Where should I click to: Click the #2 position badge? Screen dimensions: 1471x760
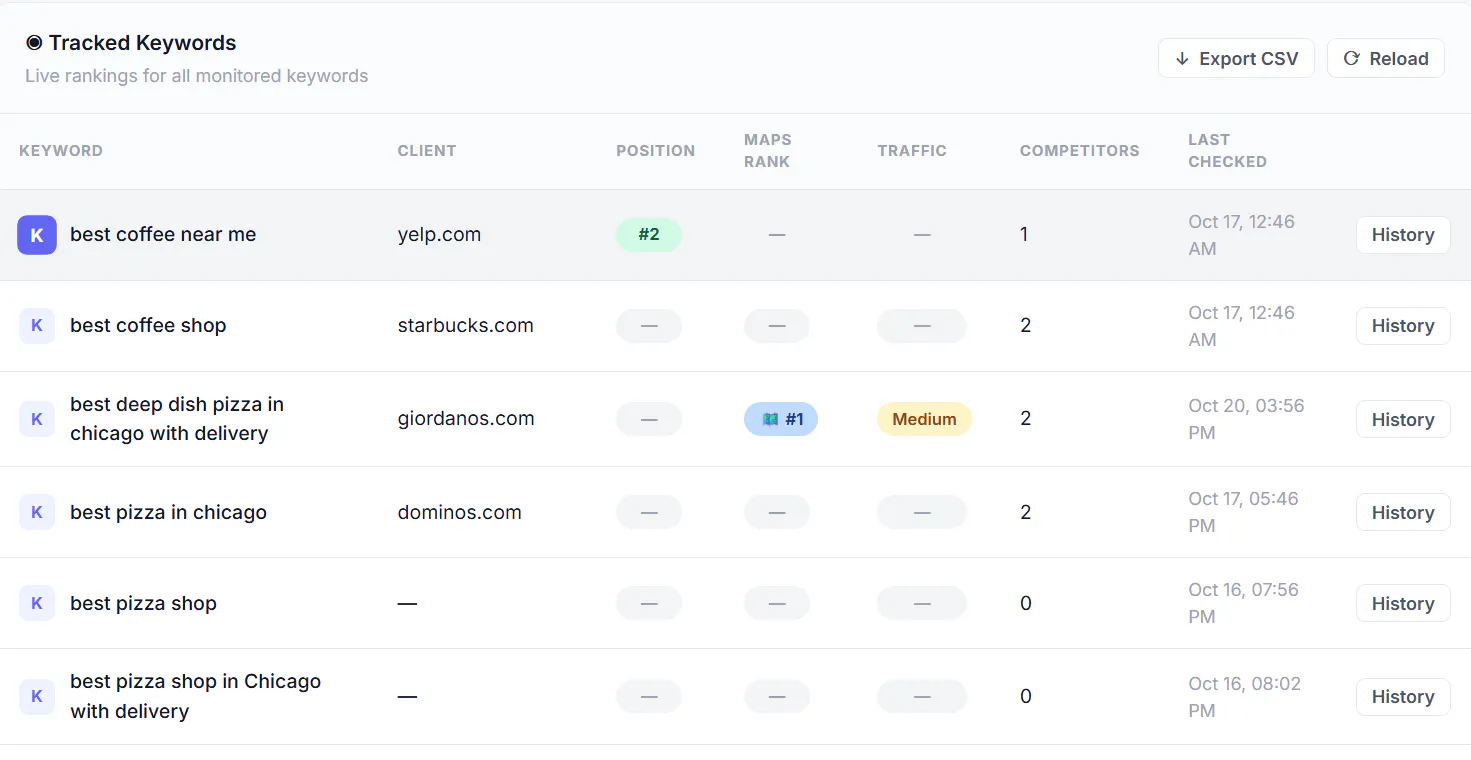tap(649, 235)
